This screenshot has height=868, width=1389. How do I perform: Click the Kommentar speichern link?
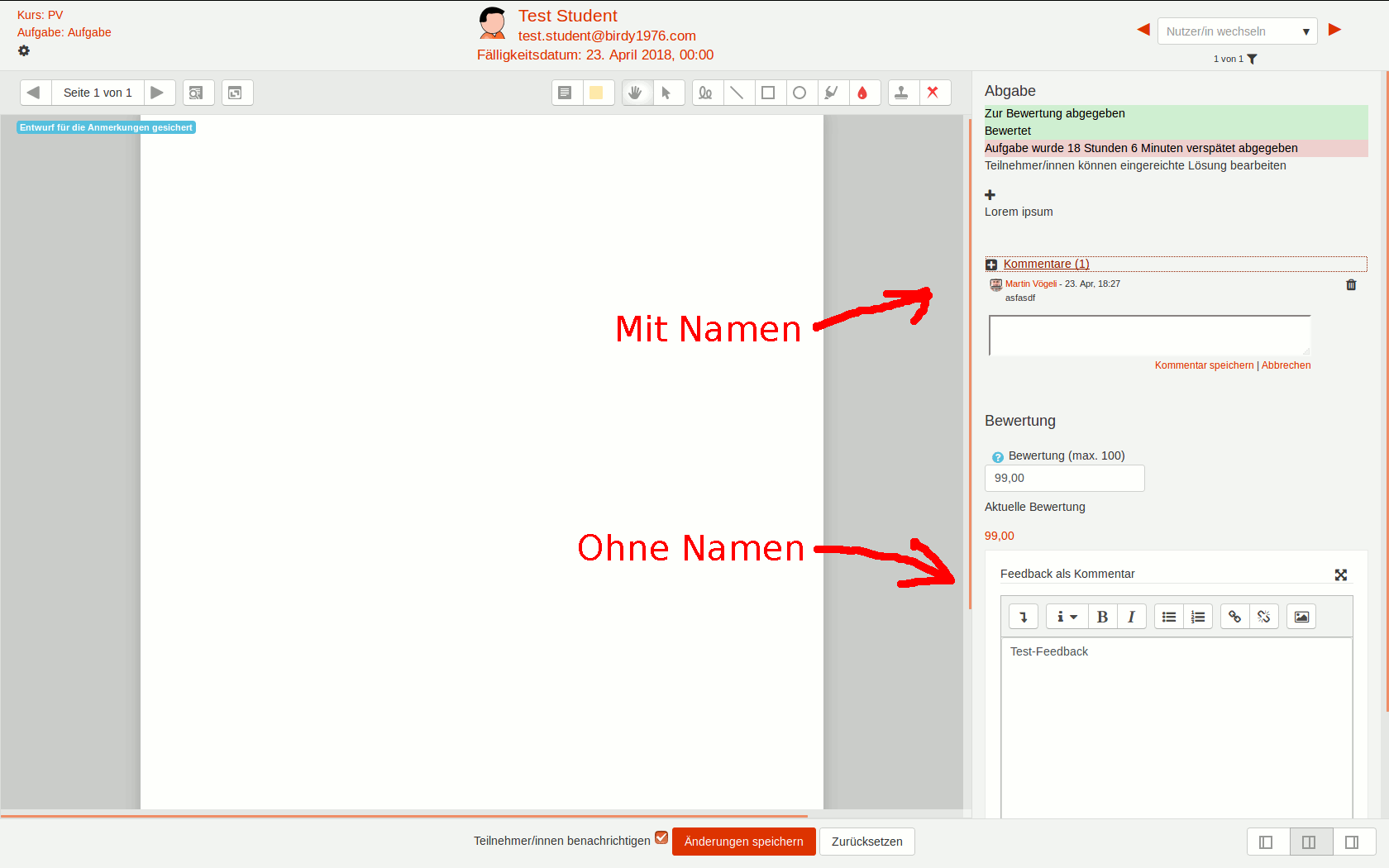click(1204, 365)
